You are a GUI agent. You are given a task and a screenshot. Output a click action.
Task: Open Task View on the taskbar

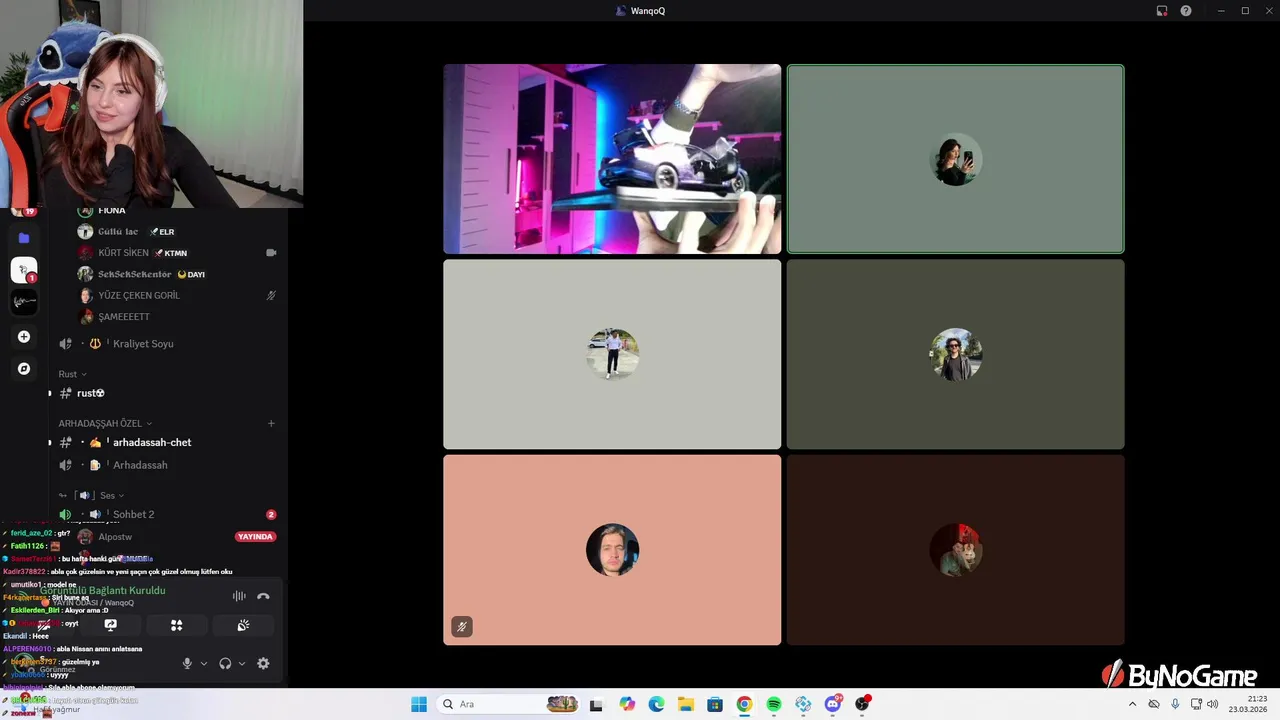[597, 704]
